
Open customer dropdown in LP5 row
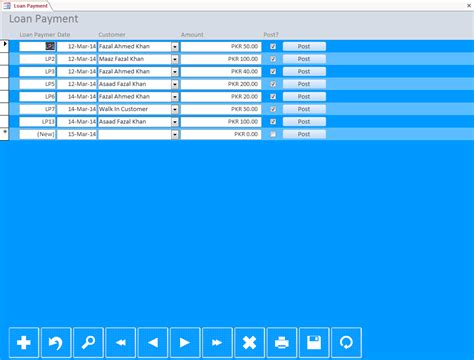(x=175, y=84)
